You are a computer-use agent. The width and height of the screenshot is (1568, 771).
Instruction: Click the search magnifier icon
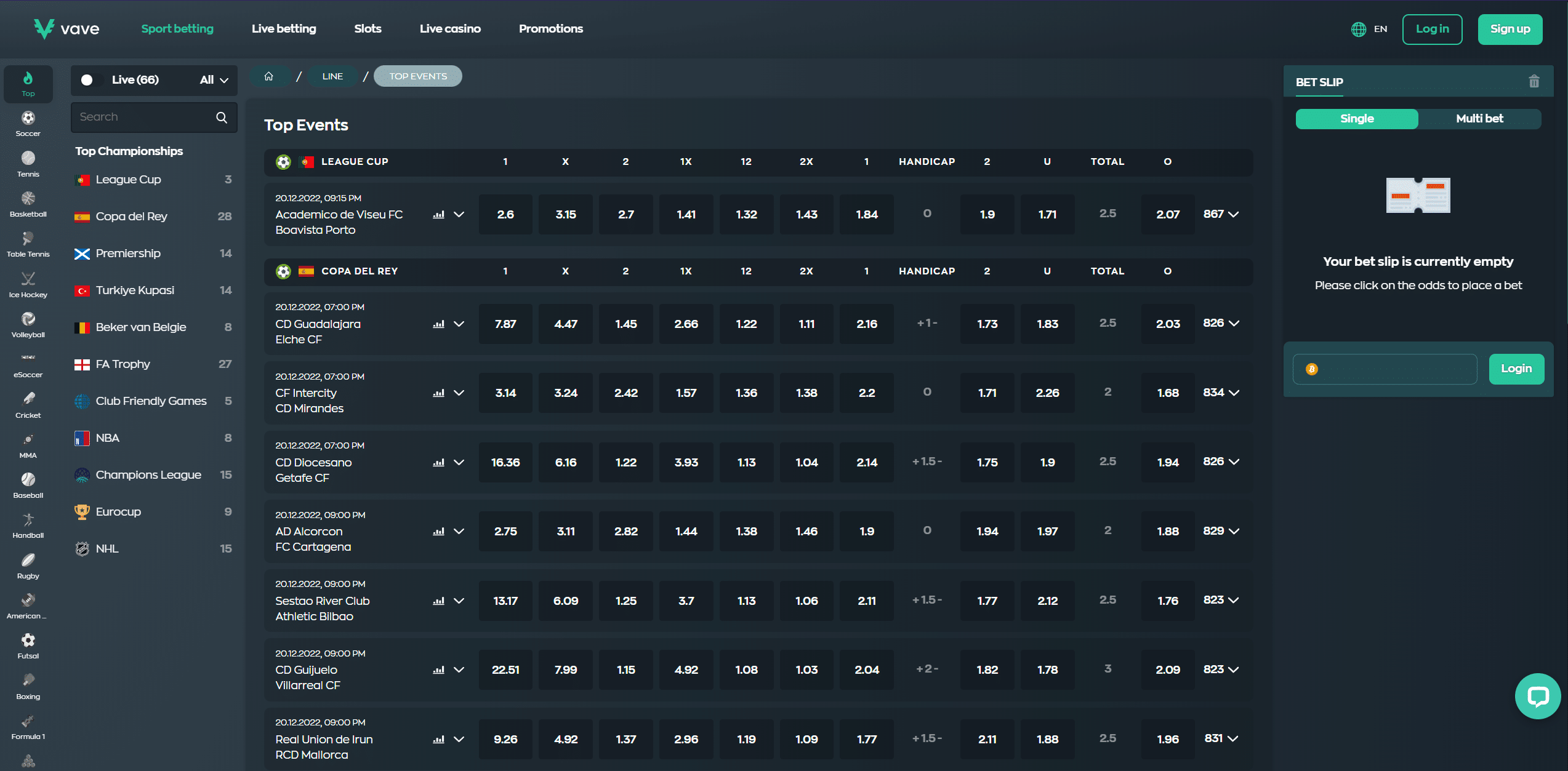222,117
